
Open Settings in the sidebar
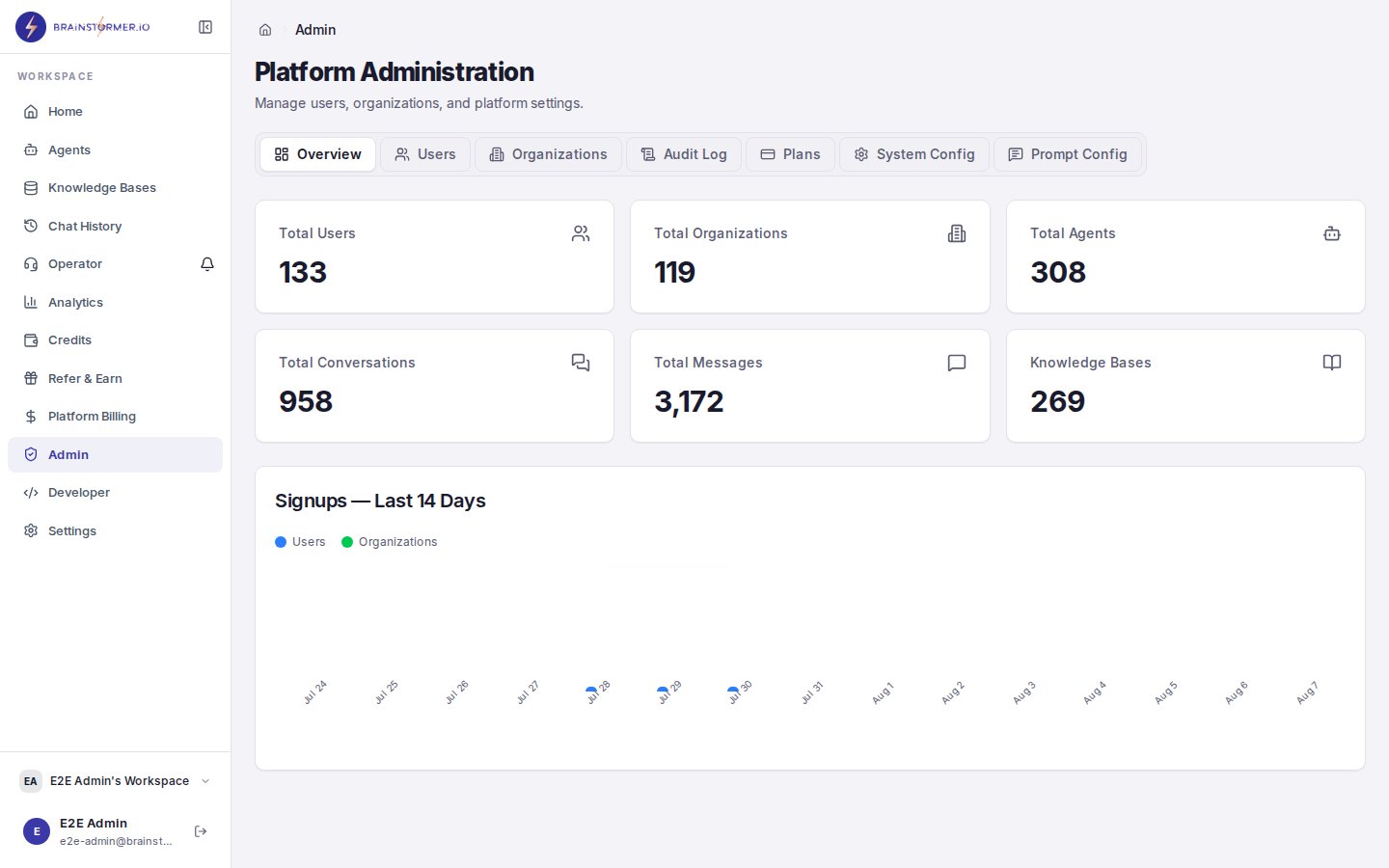115,530
